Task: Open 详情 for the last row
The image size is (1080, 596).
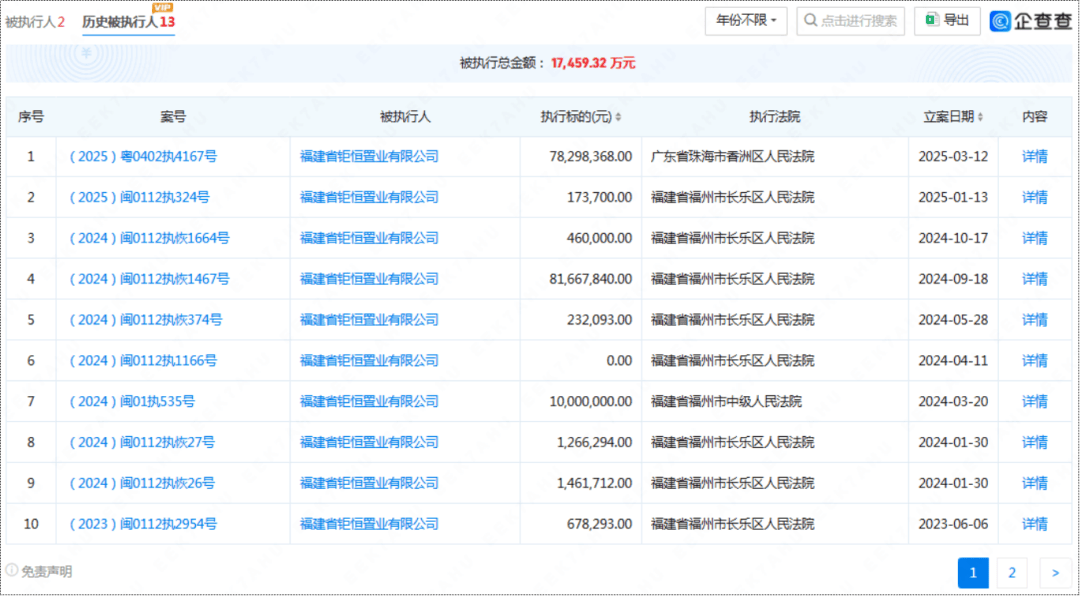Action: (x=1034, y=523)
